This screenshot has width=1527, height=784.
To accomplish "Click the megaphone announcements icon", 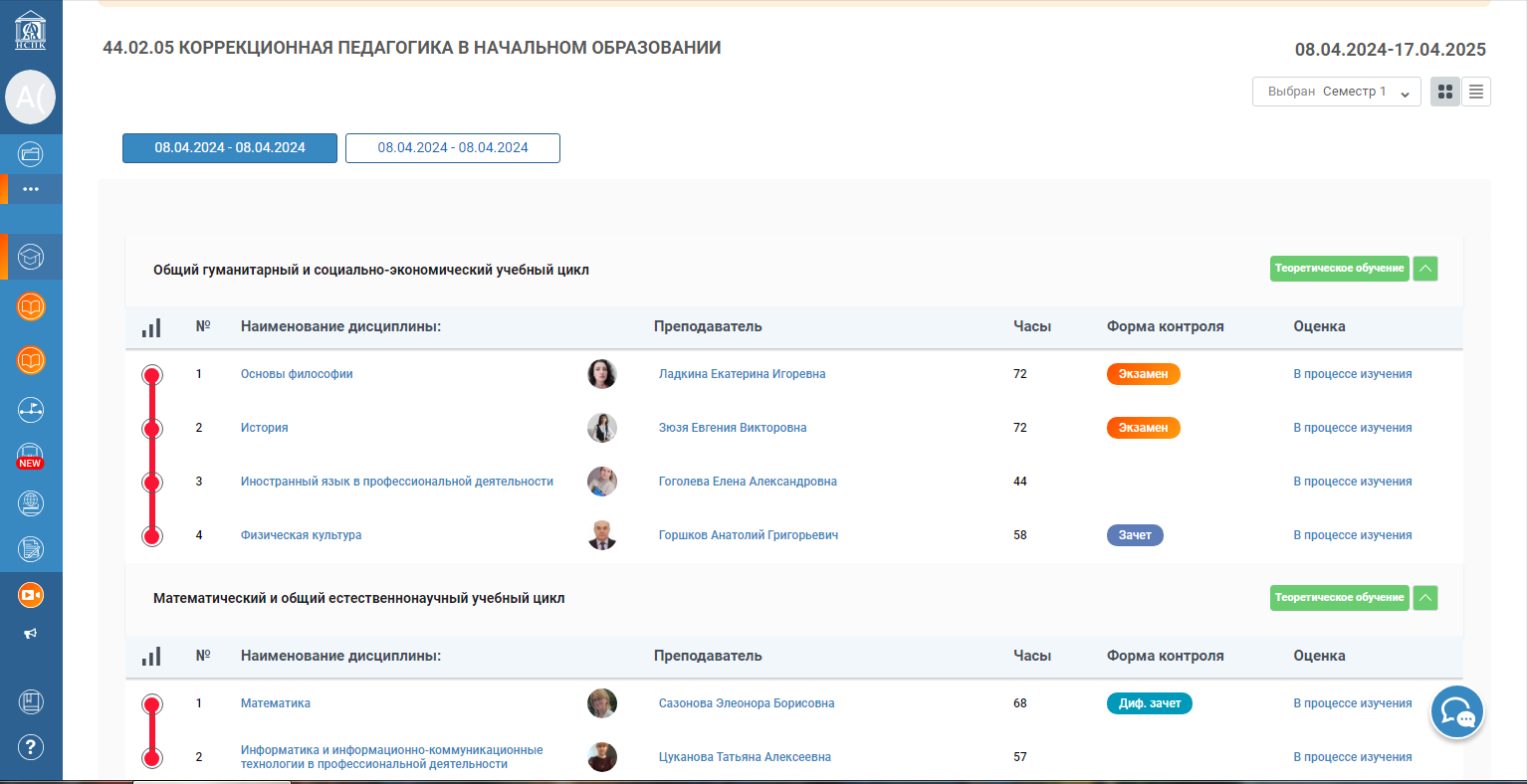I will click(x=31, y=634).
